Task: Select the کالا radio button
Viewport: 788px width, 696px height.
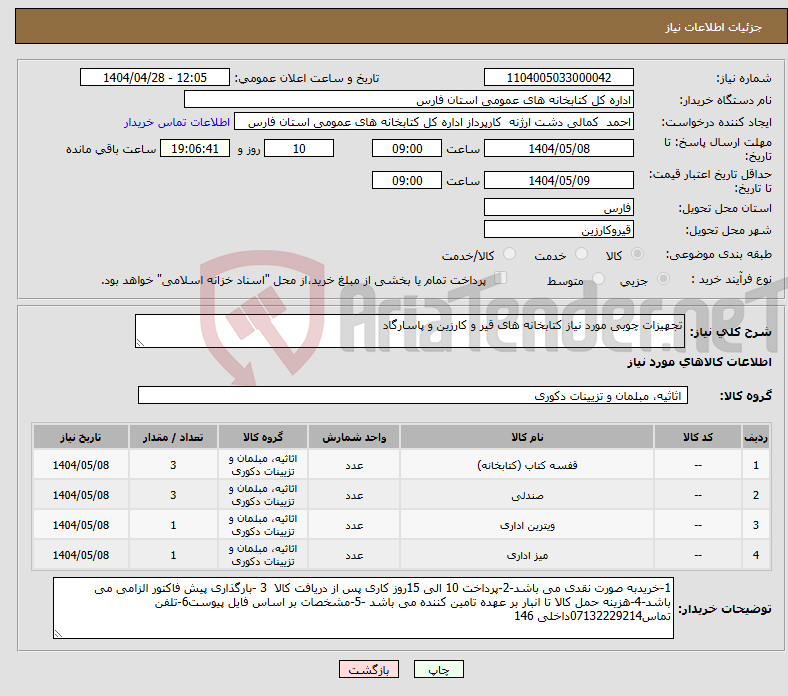Action: (639, 255)
